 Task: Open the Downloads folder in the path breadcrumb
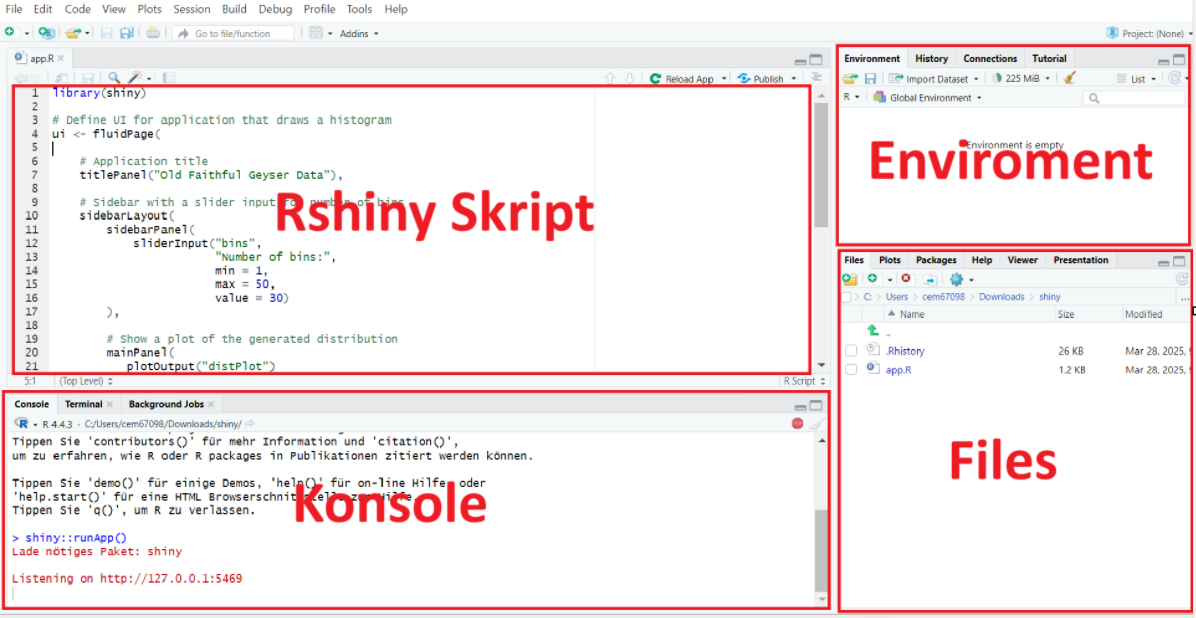[1001, 296]
